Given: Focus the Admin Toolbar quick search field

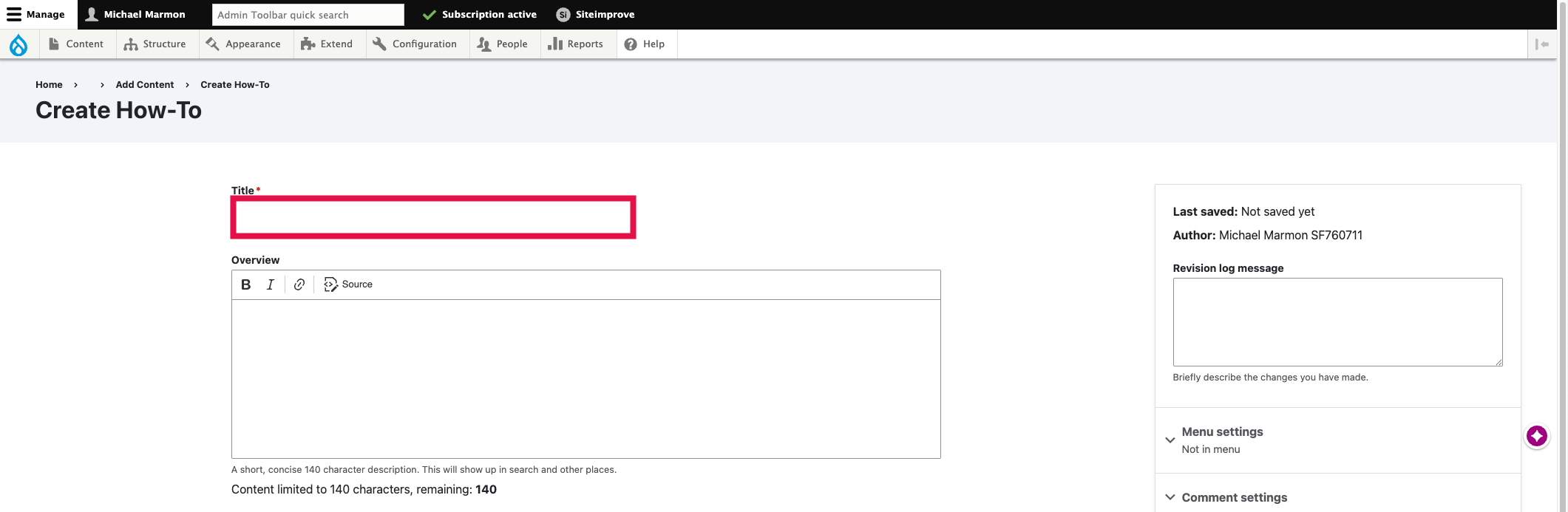Looking at the screenshot, I should [x=308, y=15].
